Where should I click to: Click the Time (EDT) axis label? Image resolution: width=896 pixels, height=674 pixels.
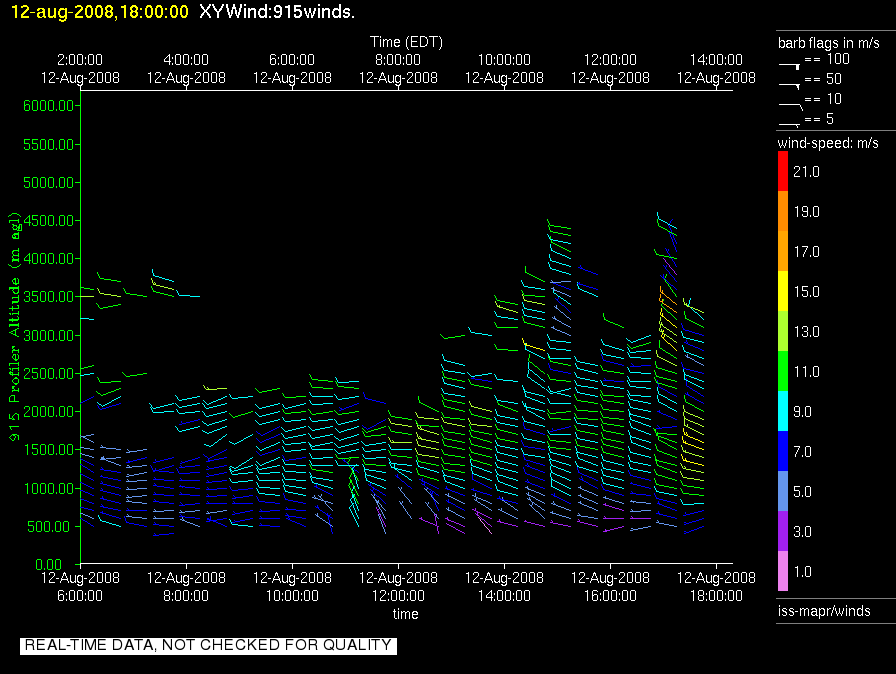pos(406,42)
